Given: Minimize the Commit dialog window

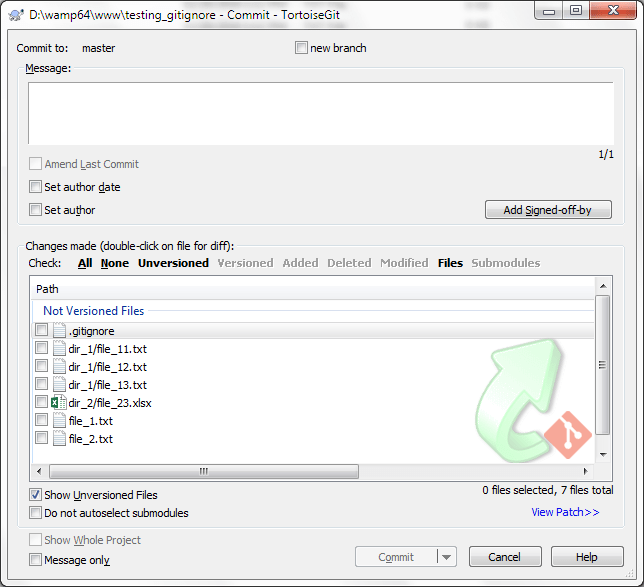Looking at the screenshot, I should point(549,11).
